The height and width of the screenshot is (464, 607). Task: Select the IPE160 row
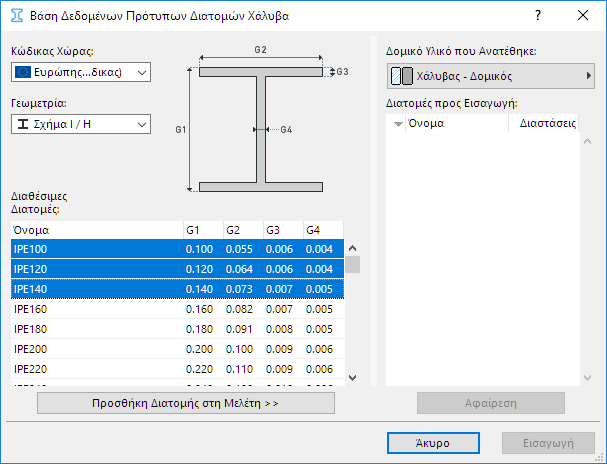(x=177, y=309)
